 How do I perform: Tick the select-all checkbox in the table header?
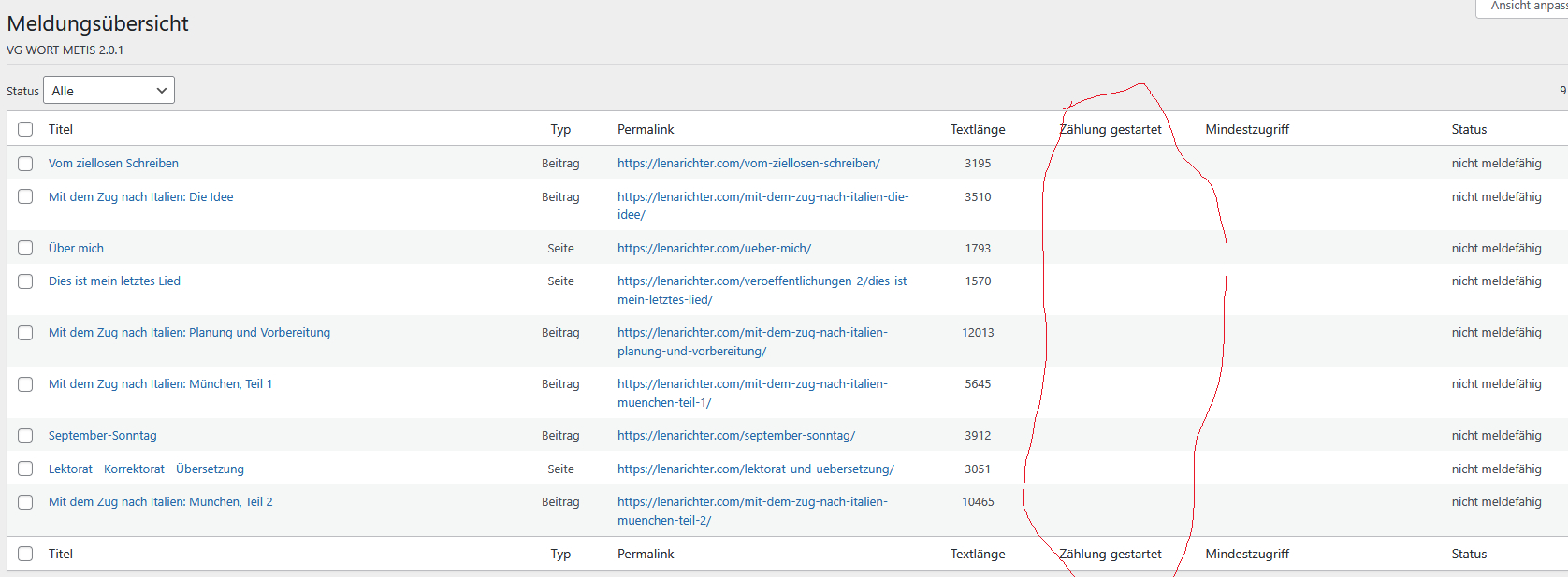click(25, 129)
